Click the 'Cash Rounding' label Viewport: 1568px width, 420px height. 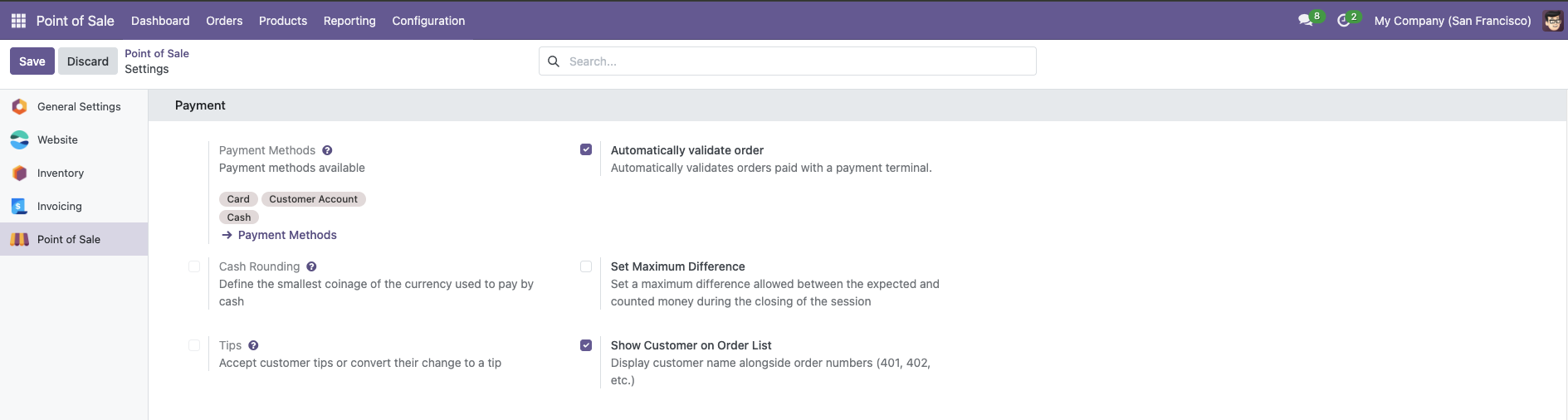259,266
